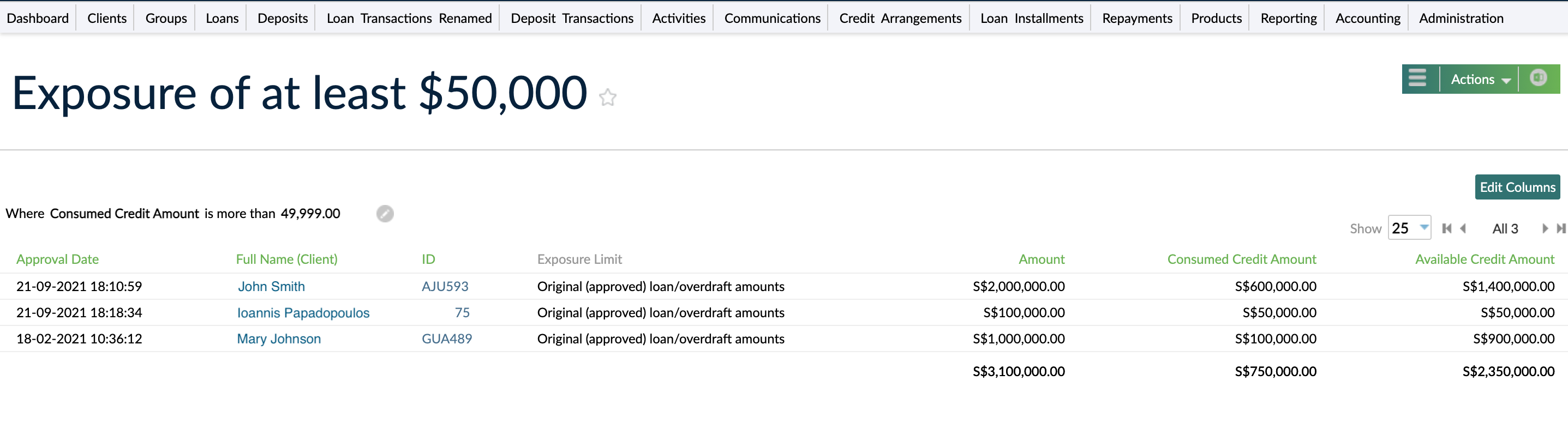Open John Smith client link
The height and width of the screenshot is (423, 1568).
tap(272, 286)
